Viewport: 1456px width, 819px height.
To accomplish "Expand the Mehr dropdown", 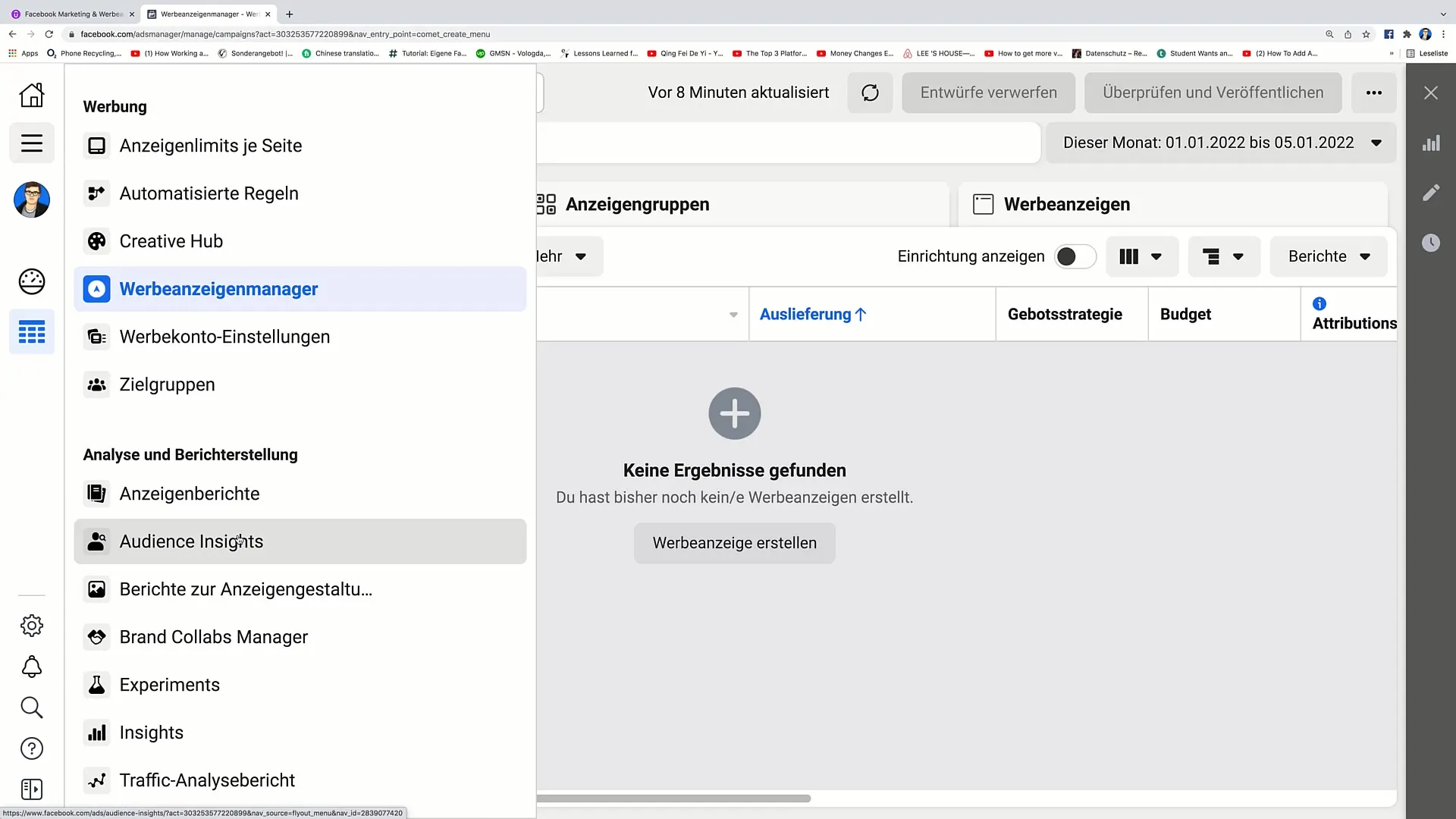I will 569,256.
